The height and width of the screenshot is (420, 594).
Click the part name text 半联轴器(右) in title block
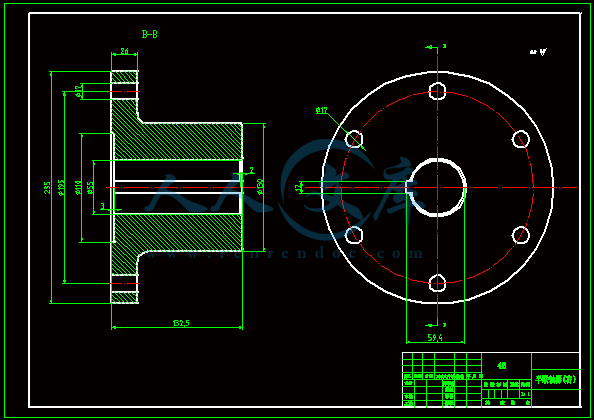[556, 379]
